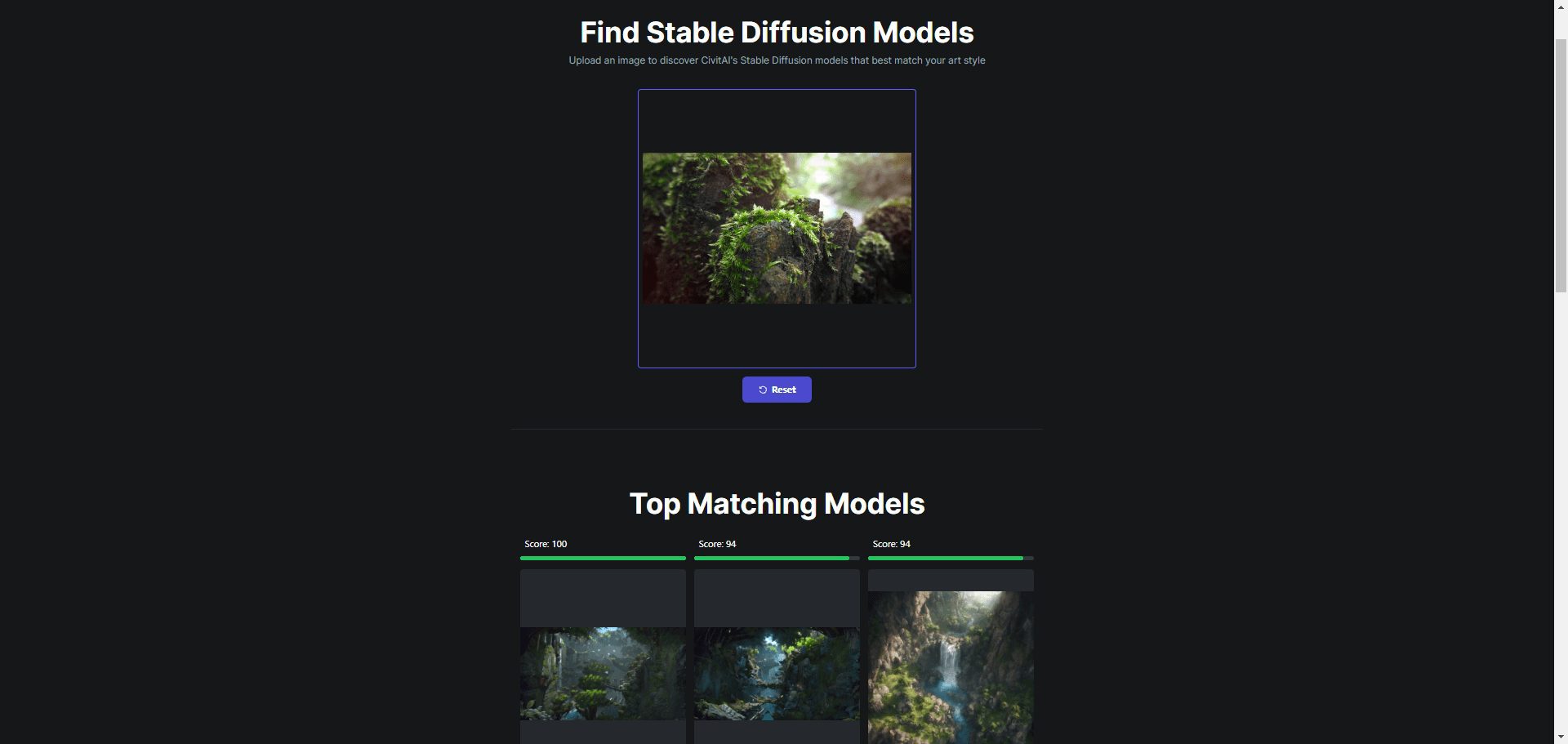Click the Reset button
Screen dimensions: 1568x744
[x=777, y=390]
